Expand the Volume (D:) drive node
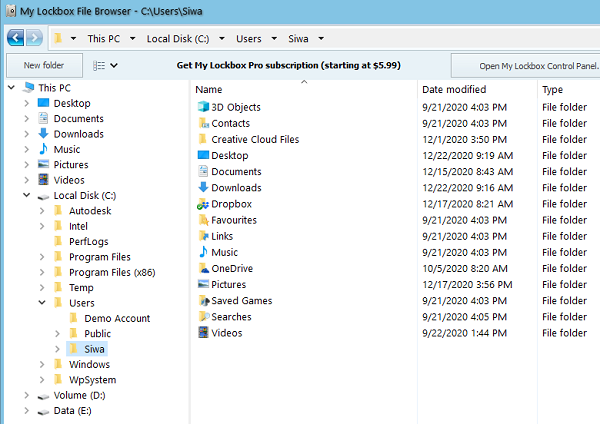Image resolution: width=600 pixels, height=424 pixels. point(26,396)
